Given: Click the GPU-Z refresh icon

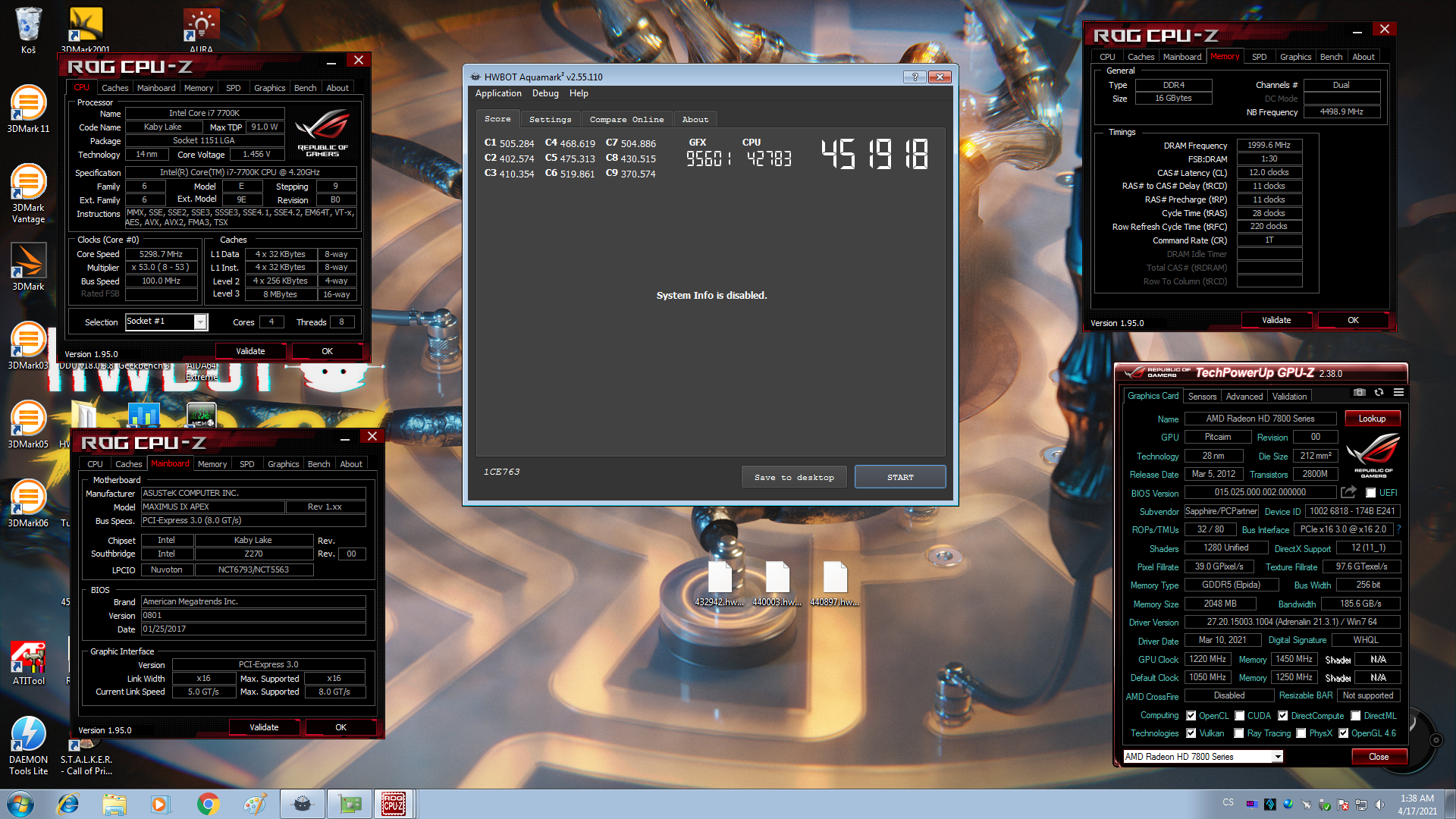Looking at the screenshot, I should 1379,392.
